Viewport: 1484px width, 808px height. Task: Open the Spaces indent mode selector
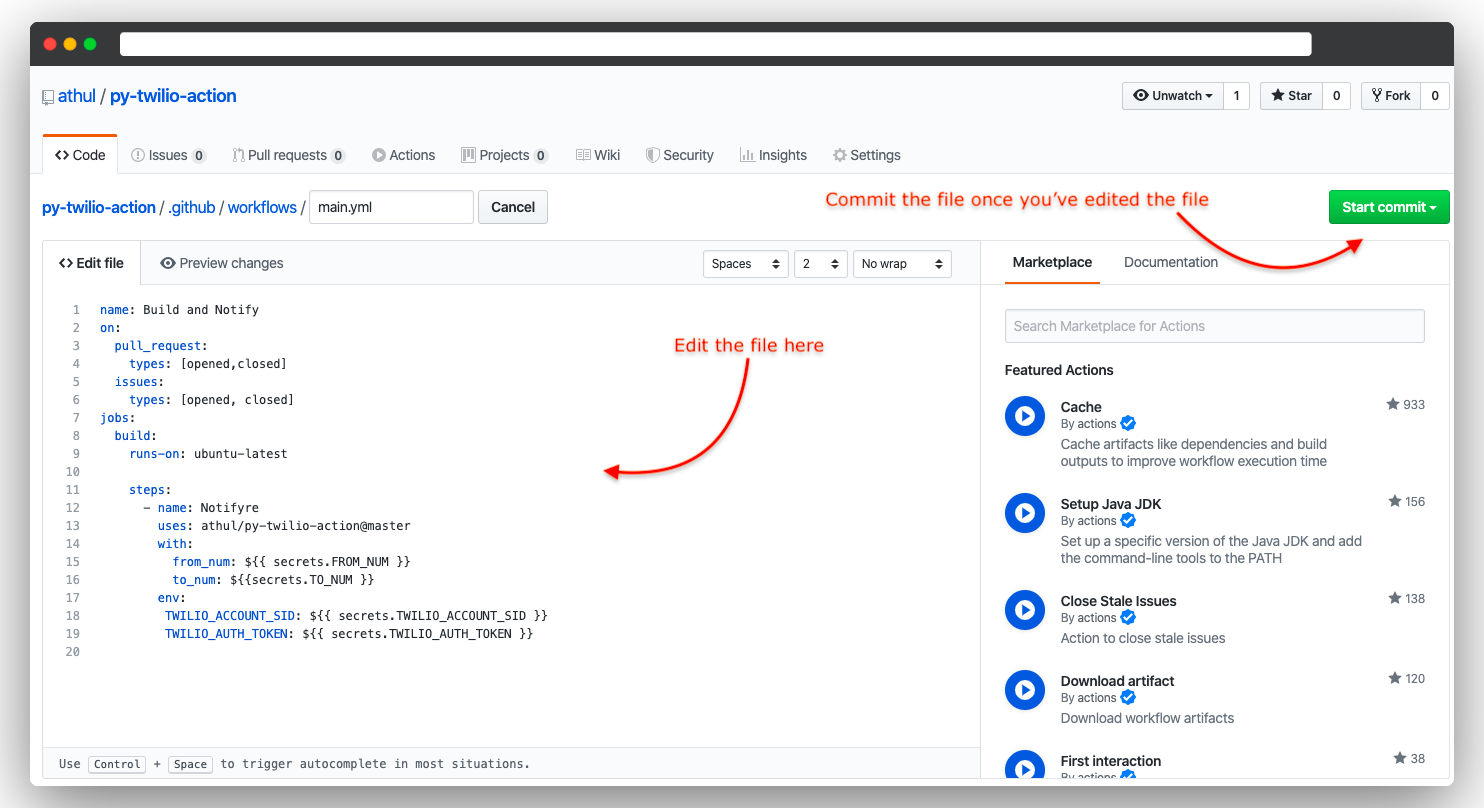[746, 264]
